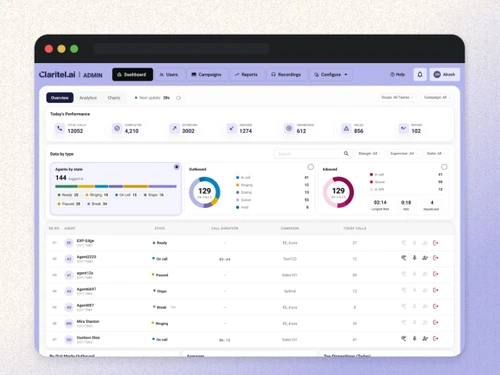This screenshot has width=500, height=375.
Task: Click listen-in icon in Agent2223 row
Action: 404,258
